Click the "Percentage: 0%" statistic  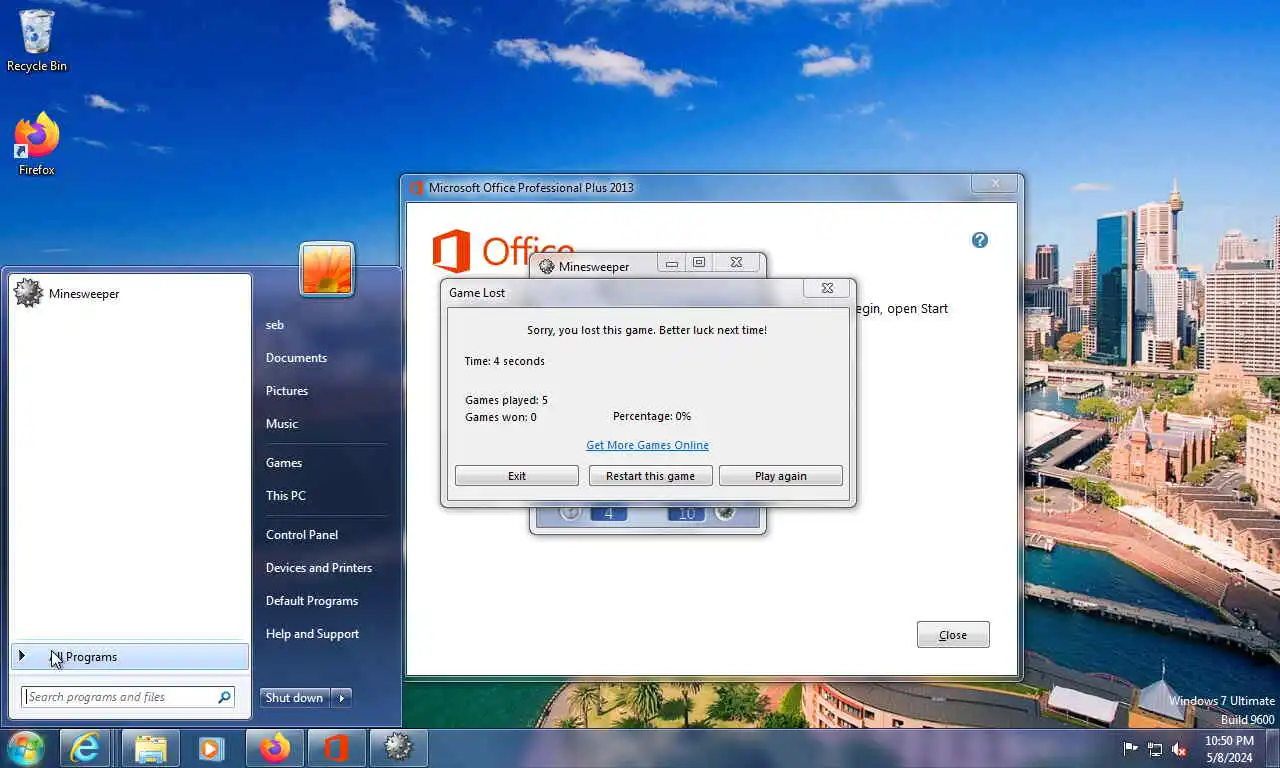652,416
